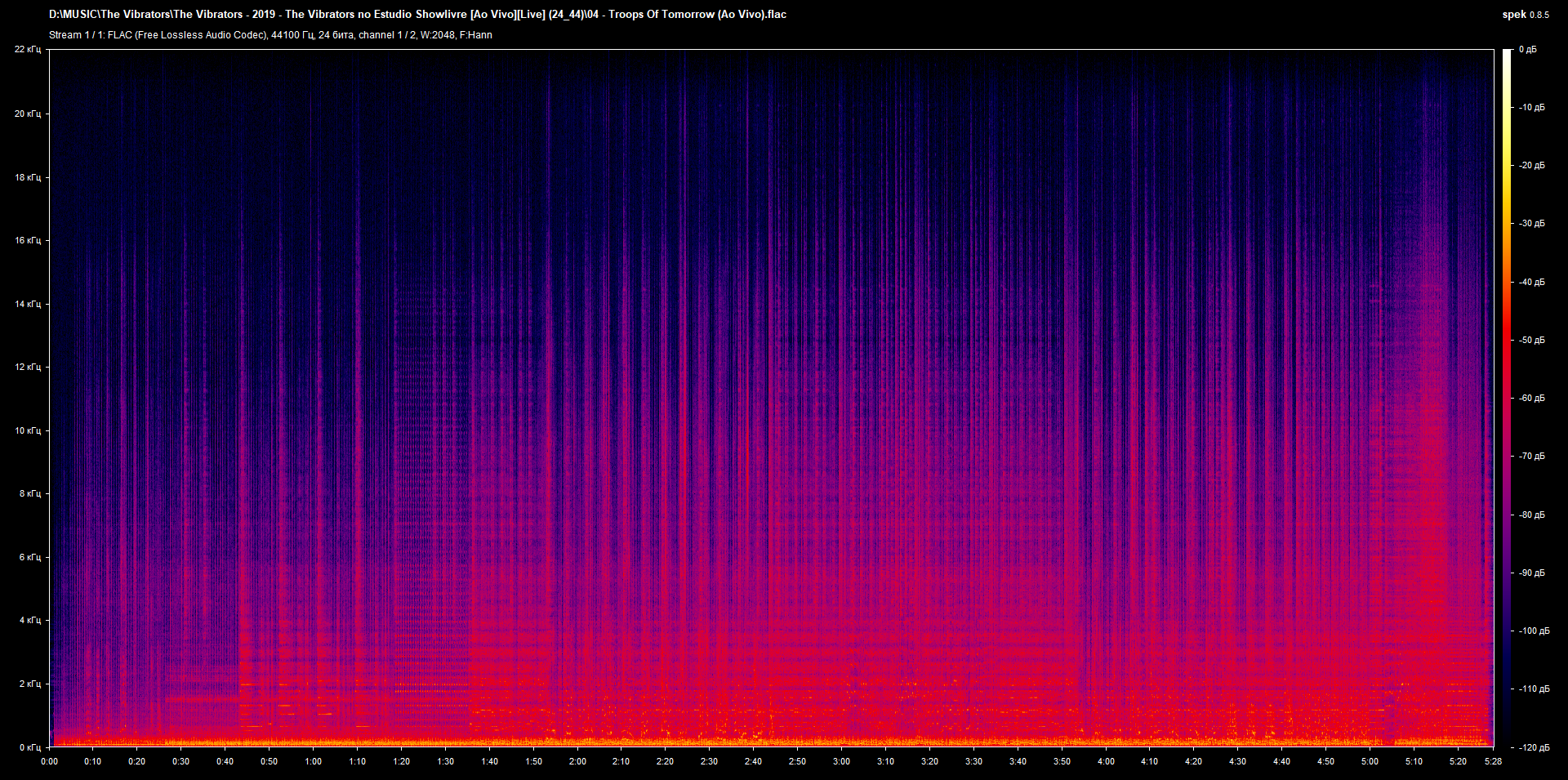Image resolution: width=1568 pixels, height=780 pixels.
Task: Click the 10 кГц axis label
Action: [x=28, y=430]
